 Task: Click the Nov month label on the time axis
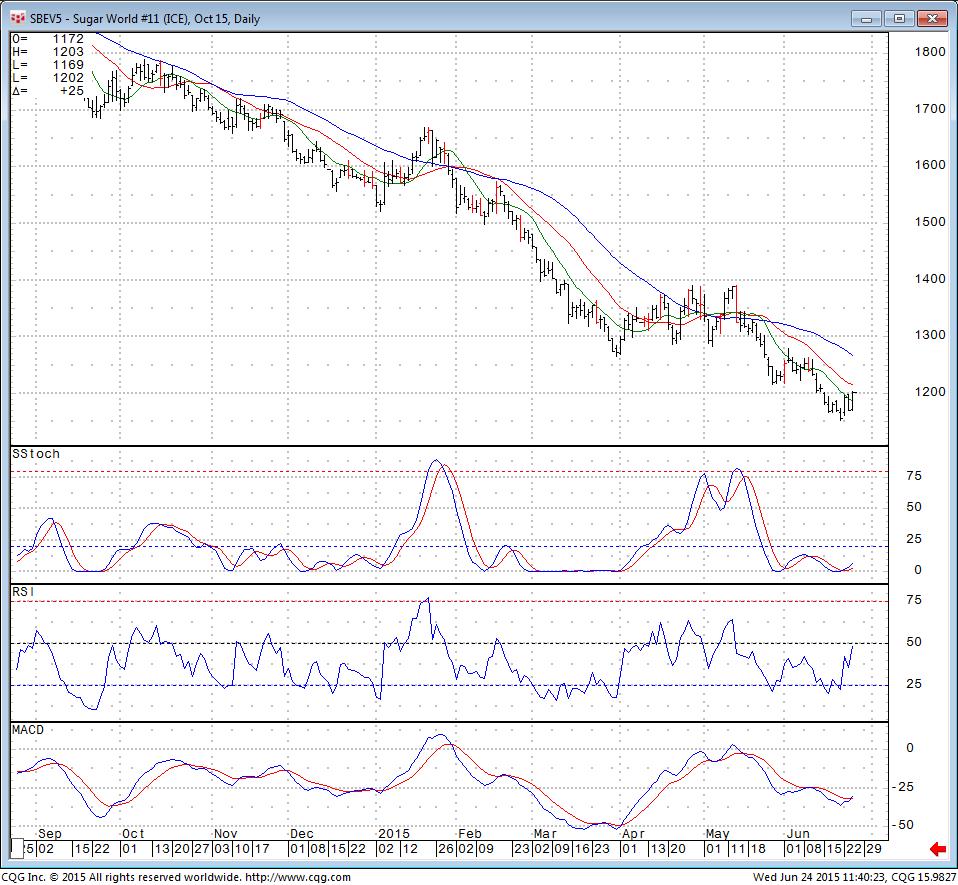225,834
